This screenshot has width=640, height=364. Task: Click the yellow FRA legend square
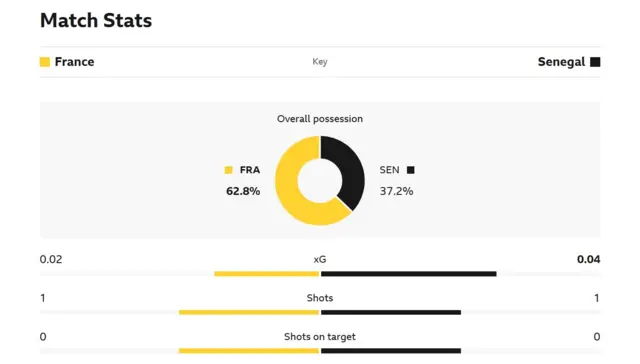pos(229,170)
